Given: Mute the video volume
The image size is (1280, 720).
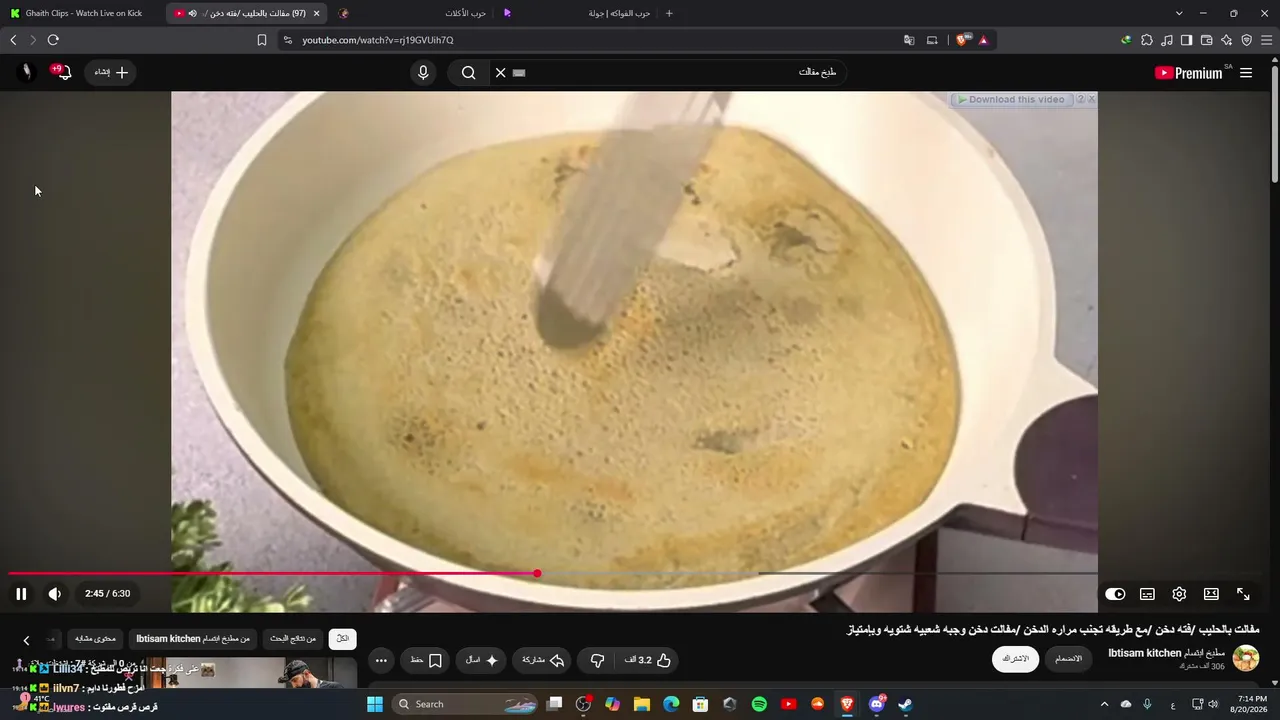Looking at the screenshot, I should pos(55,594).
